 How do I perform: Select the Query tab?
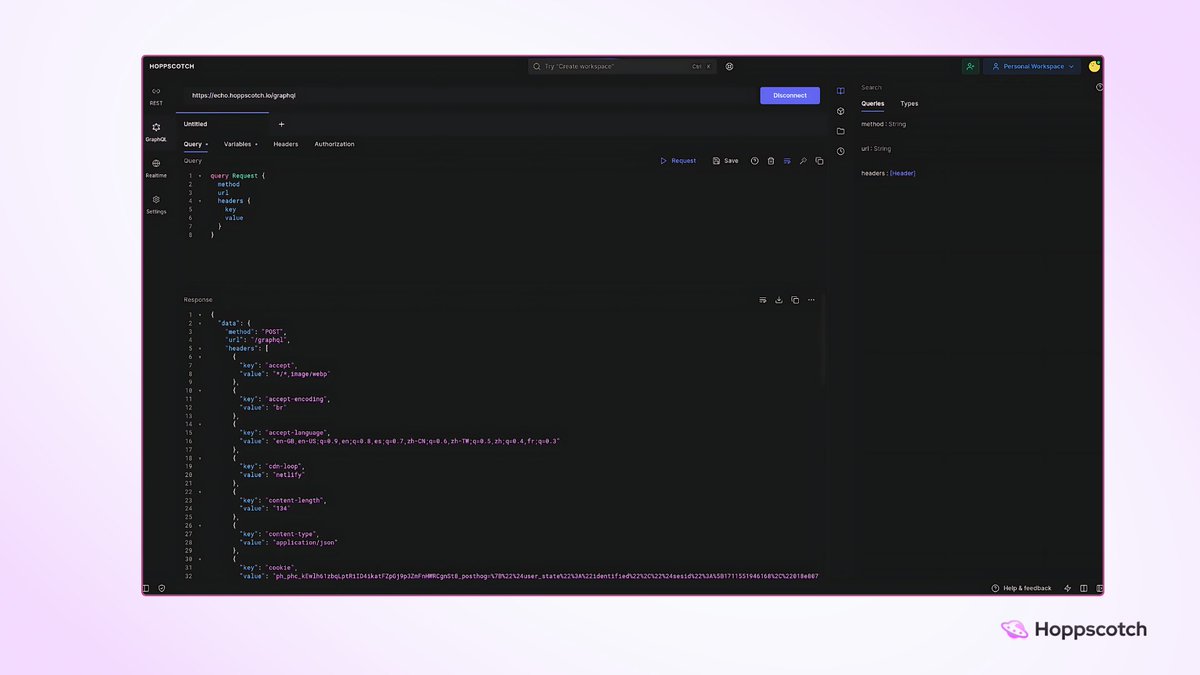pos(196,144)
